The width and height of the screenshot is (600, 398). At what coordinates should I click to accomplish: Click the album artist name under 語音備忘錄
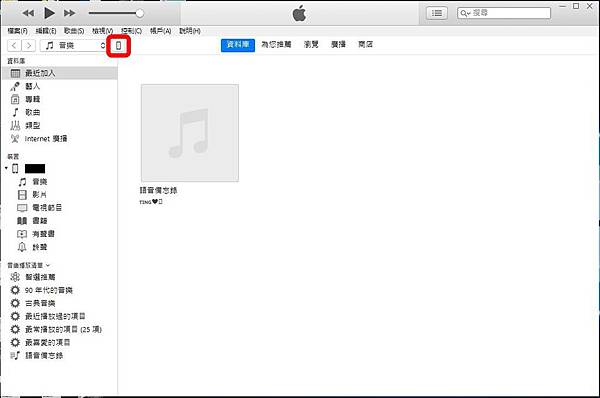pyautogui.click(x=151, y=202)
